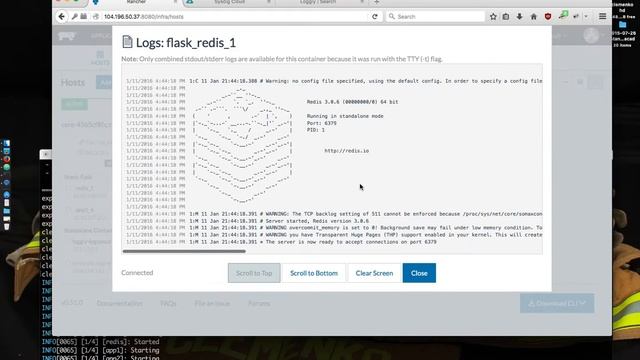Screen dimensions: 640x360
Task: Click the browser back arrow button
Action: coord(61,16)
